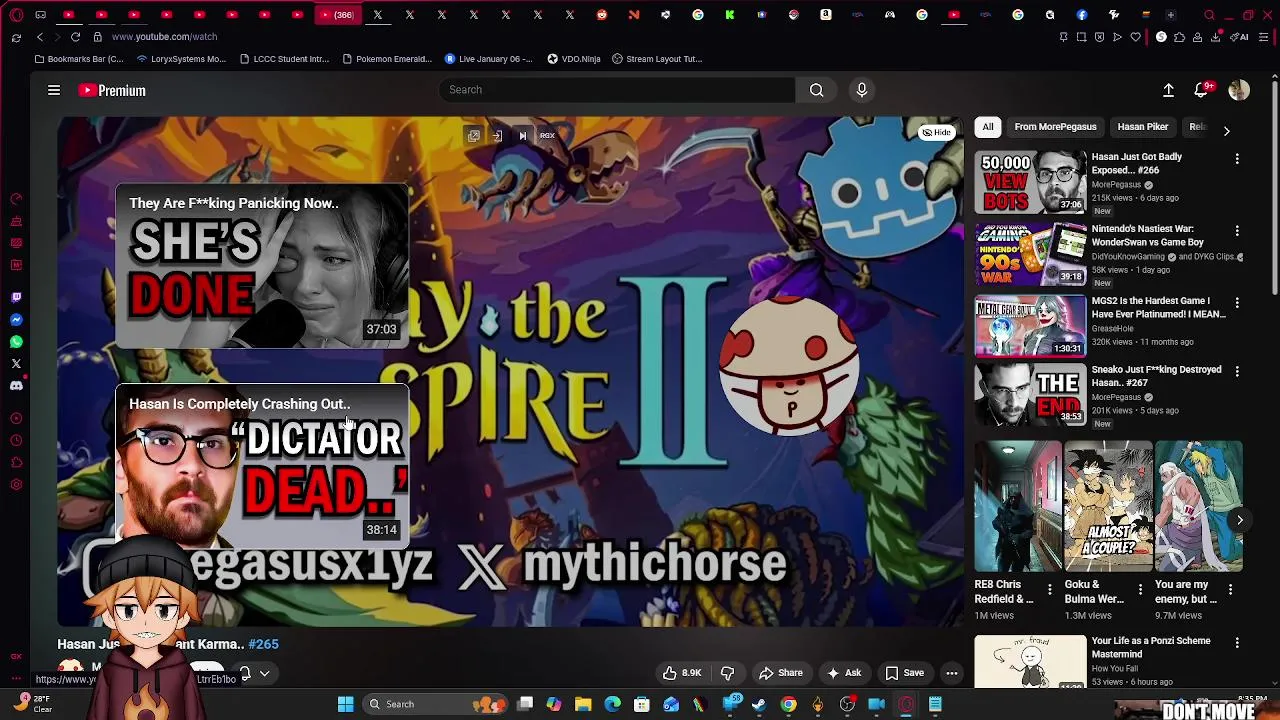The height and width of the screenshot is (720, 1280).
Task: Dislike the video
Action: [728, 673]
